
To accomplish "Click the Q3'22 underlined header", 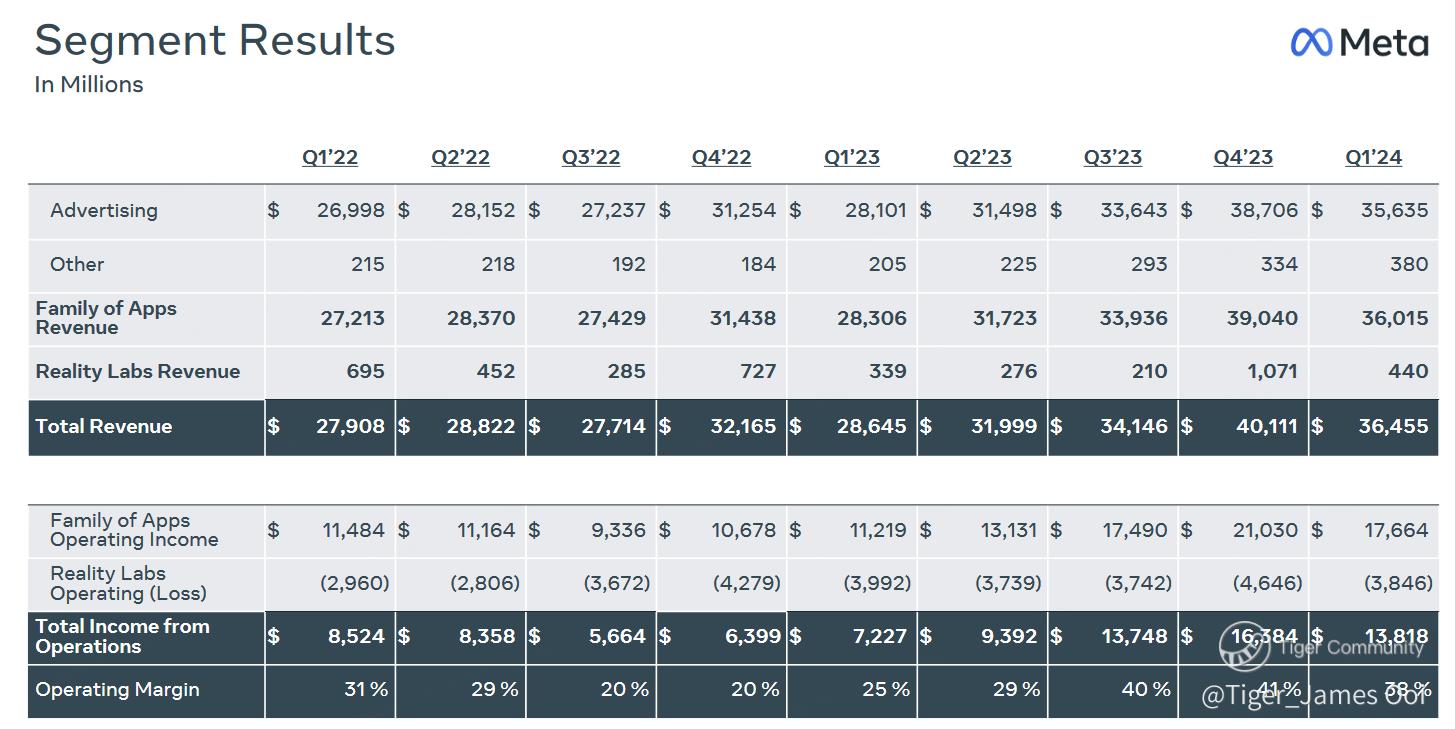I will coord(591,157).
